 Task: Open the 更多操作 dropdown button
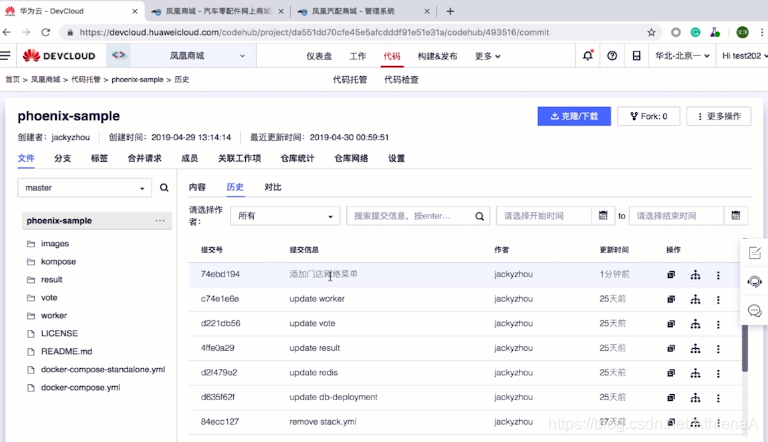(x=719, y=116)
